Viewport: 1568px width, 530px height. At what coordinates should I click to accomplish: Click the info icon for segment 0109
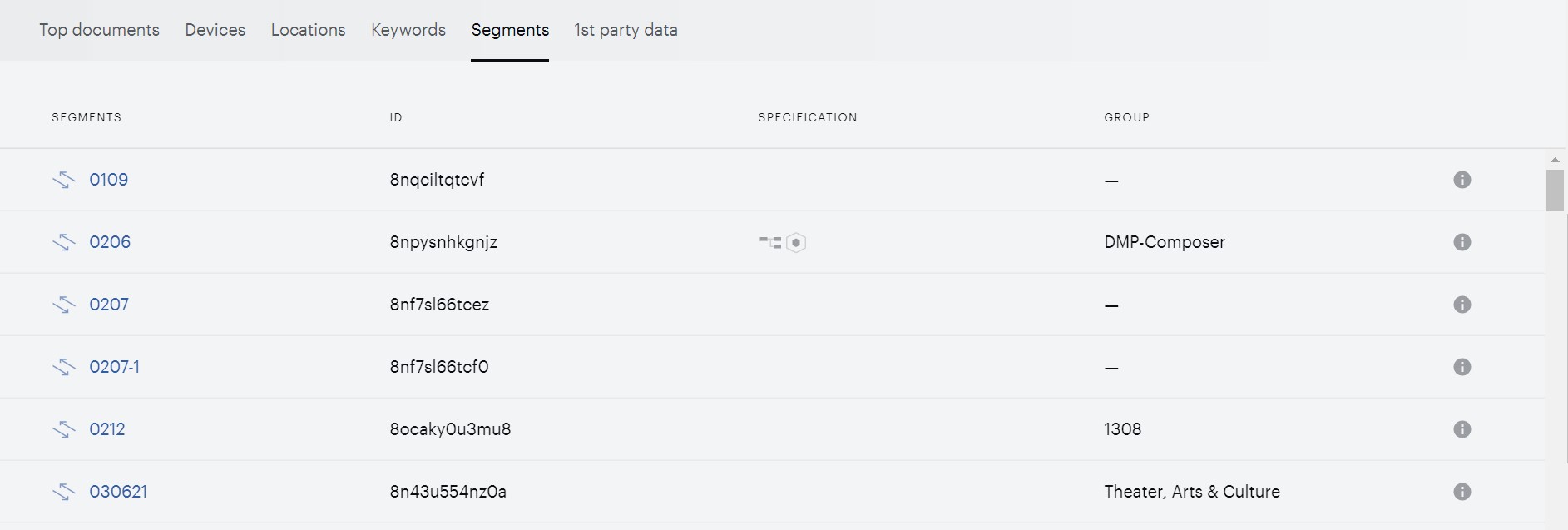[x=1462, y=180]
